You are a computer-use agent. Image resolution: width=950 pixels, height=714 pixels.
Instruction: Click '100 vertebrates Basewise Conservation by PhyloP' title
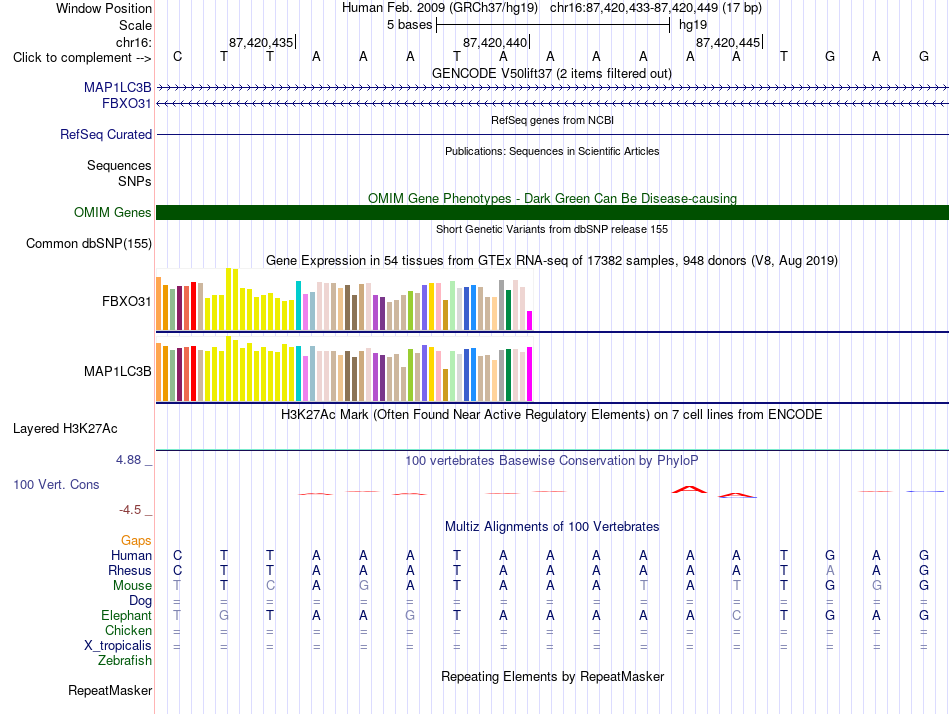click(x=552, y=461)
